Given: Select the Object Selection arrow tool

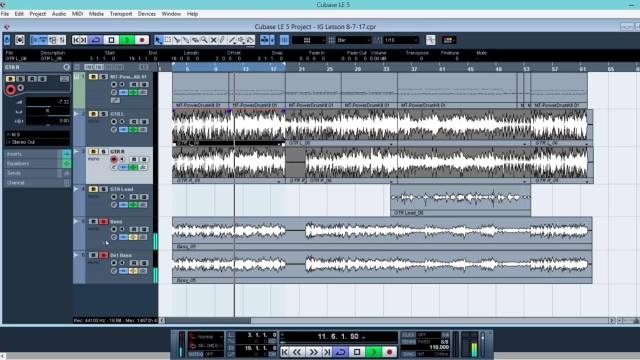Looking at the screenshot, I should [x=158, y=40].
